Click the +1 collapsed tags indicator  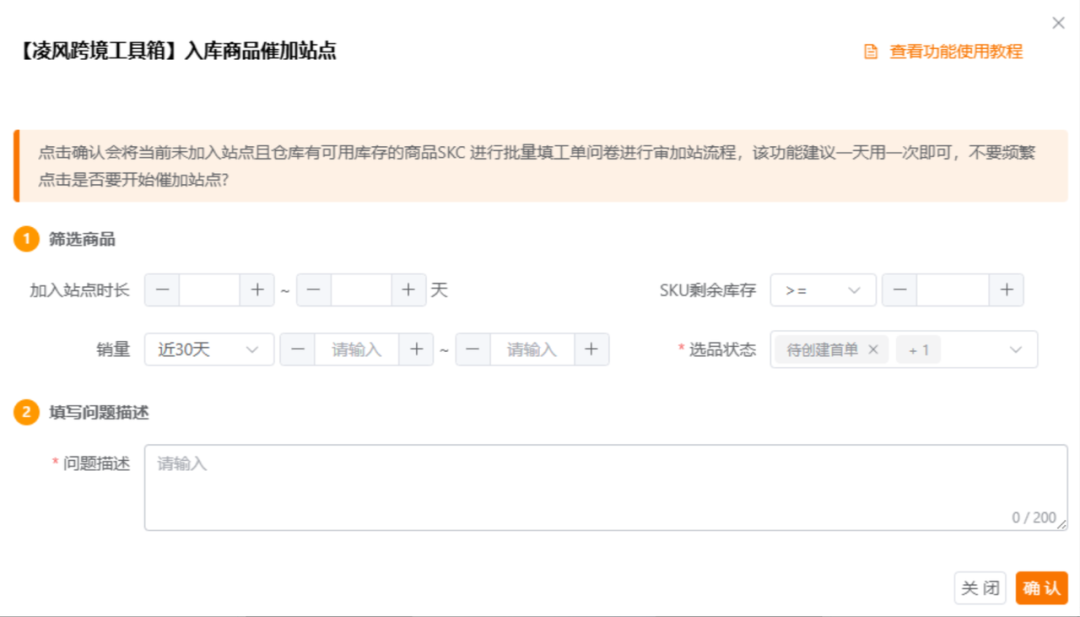[918, 350]
